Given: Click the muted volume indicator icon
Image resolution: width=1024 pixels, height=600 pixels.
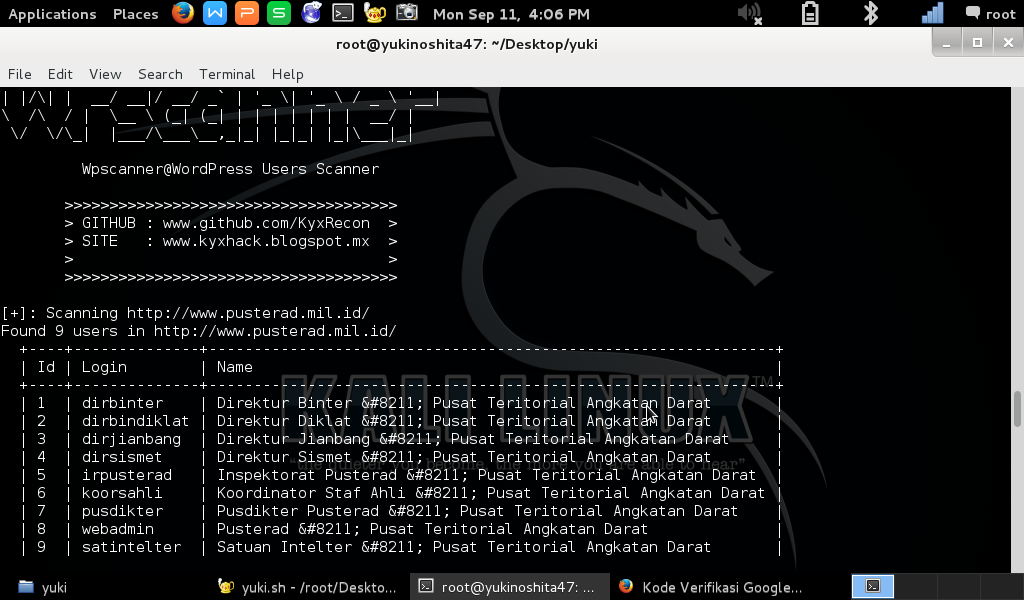Looking at the screenshot, I should (x=750, y=13).
